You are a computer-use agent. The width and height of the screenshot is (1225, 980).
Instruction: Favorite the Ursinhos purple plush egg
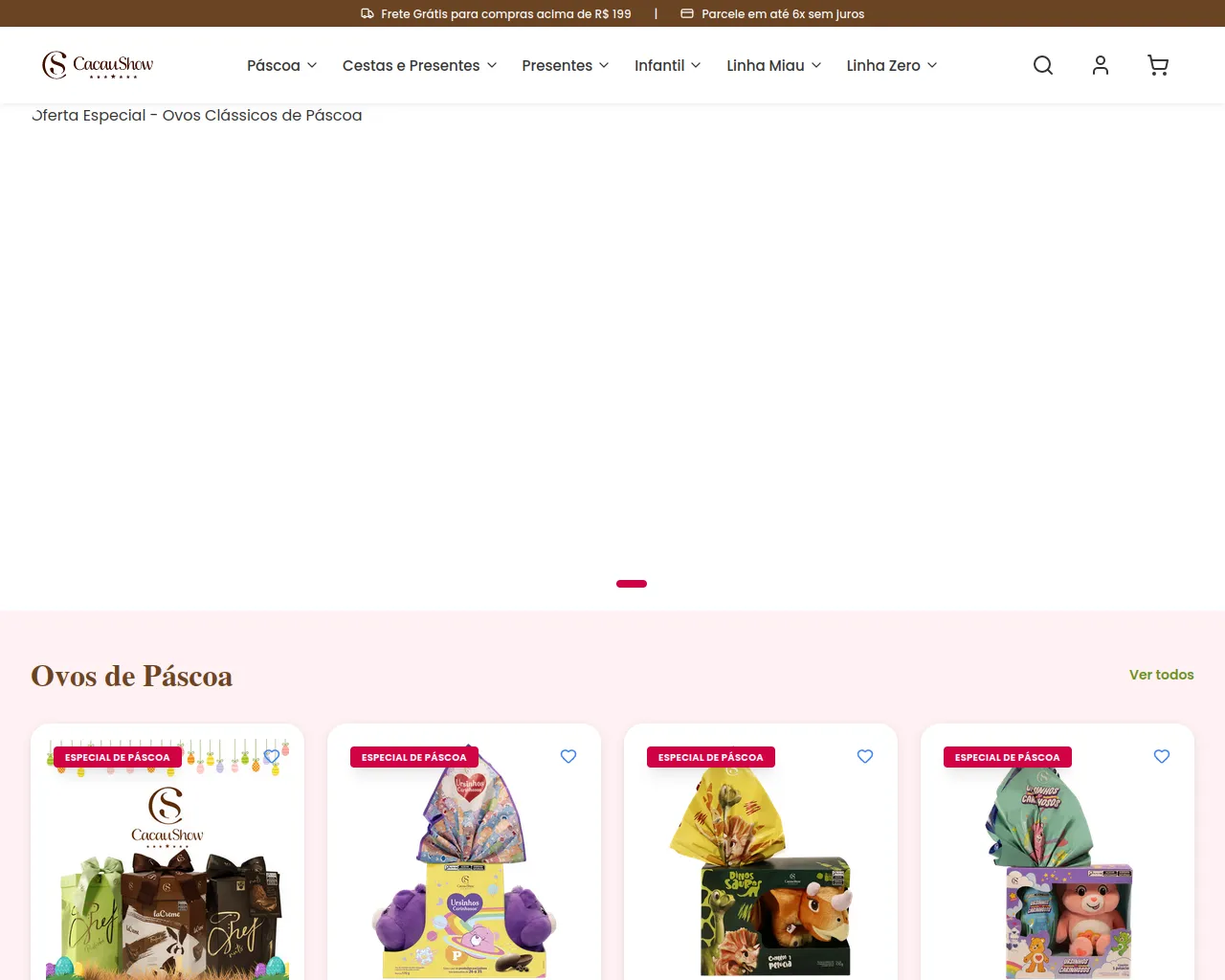[568, 756]
